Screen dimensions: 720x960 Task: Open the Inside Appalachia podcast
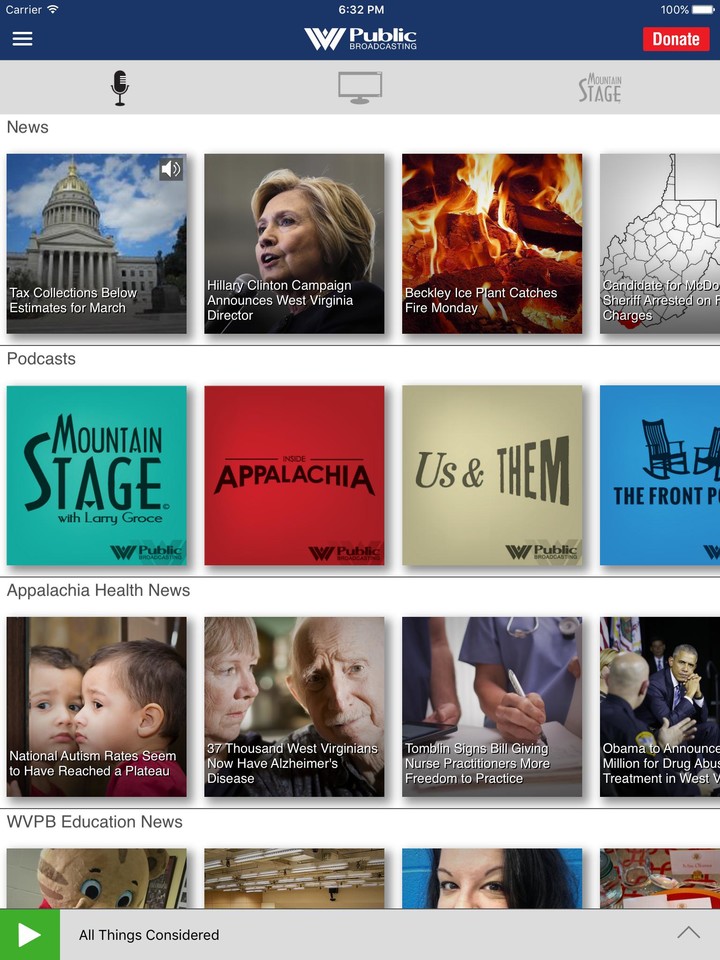294,475
